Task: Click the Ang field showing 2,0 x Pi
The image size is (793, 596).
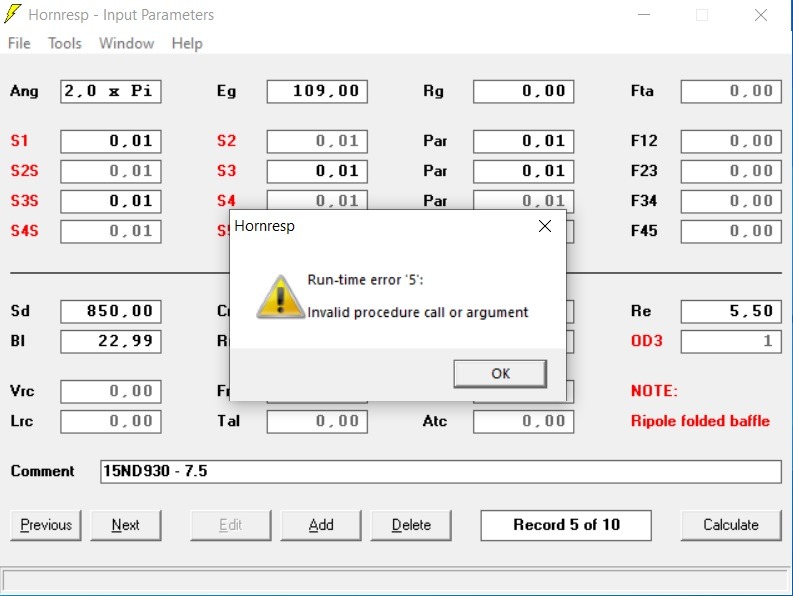Action: point(111,92)
